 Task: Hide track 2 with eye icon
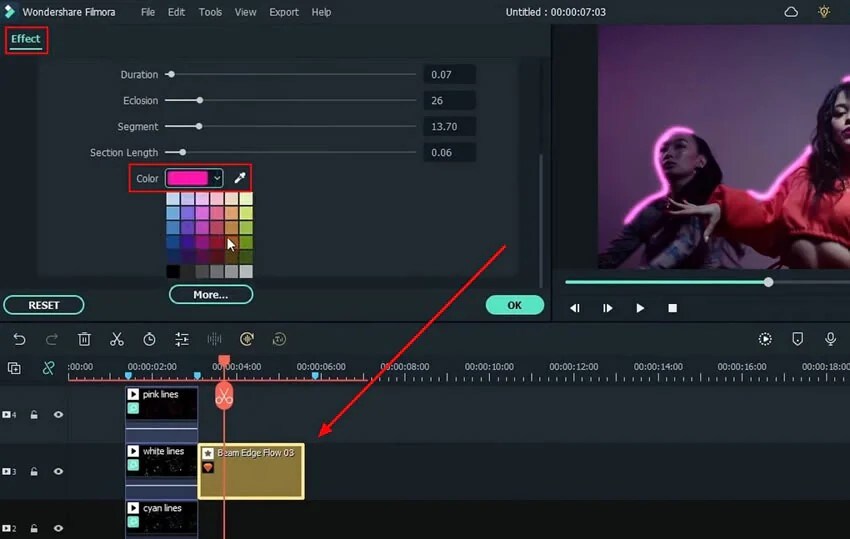click(58, 528)
